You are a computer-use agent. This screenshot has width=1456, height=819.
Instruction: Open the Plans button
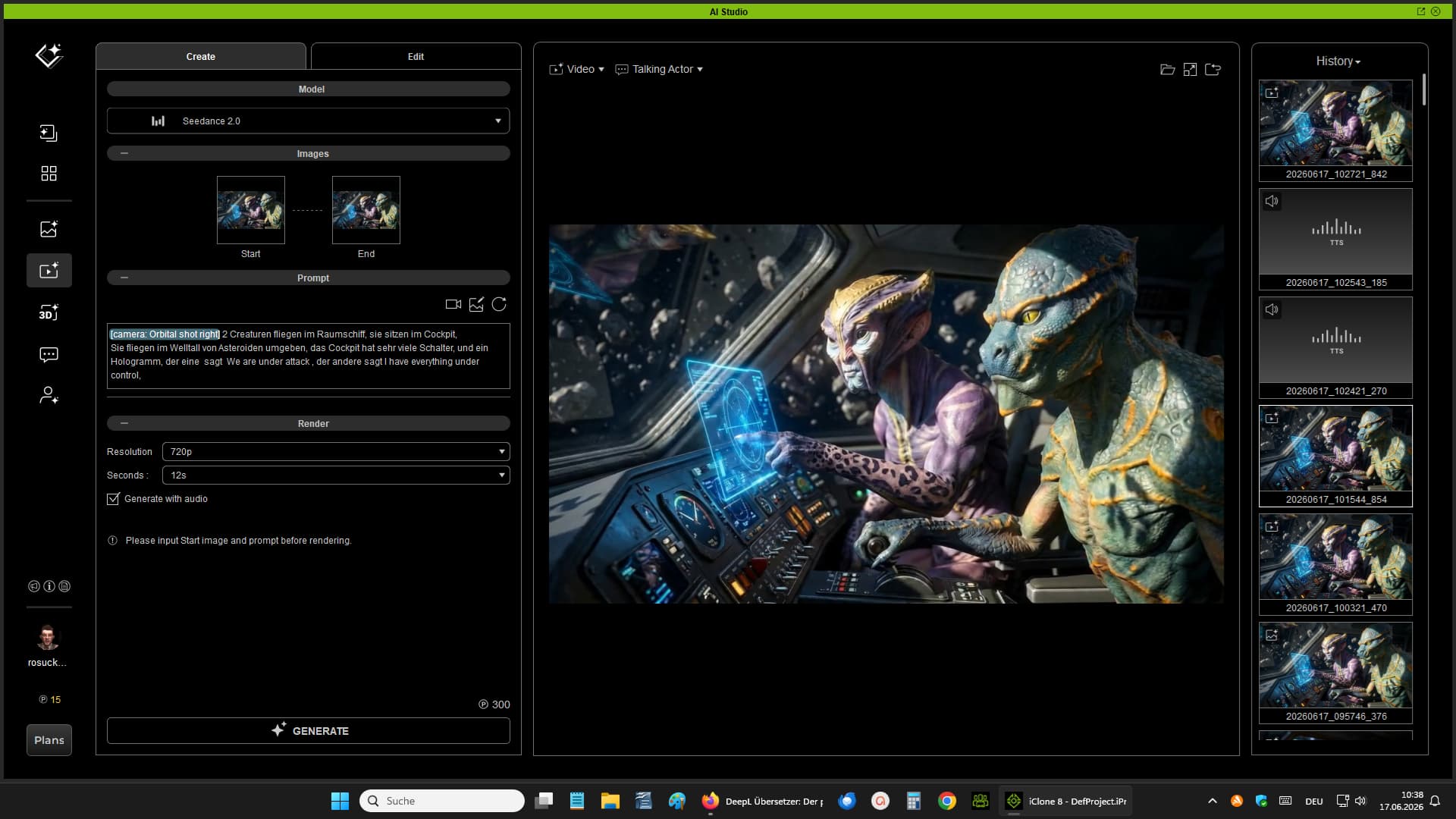49,740
